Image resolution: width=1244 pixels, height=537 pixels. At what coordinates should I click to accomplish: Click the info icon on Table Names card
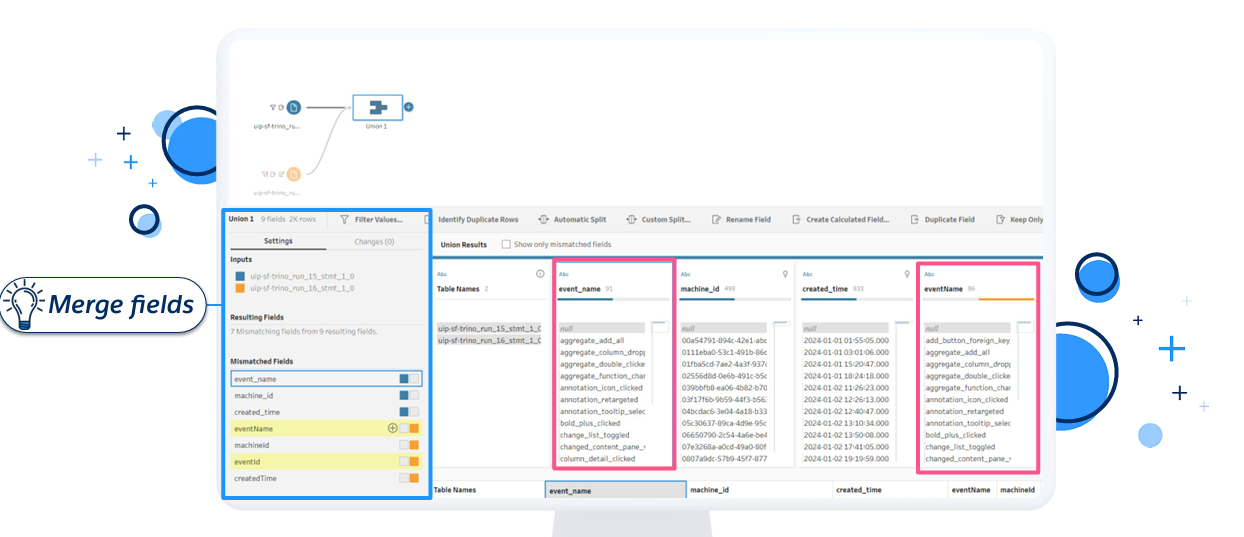pyautogui.click(x=540, y=273)
